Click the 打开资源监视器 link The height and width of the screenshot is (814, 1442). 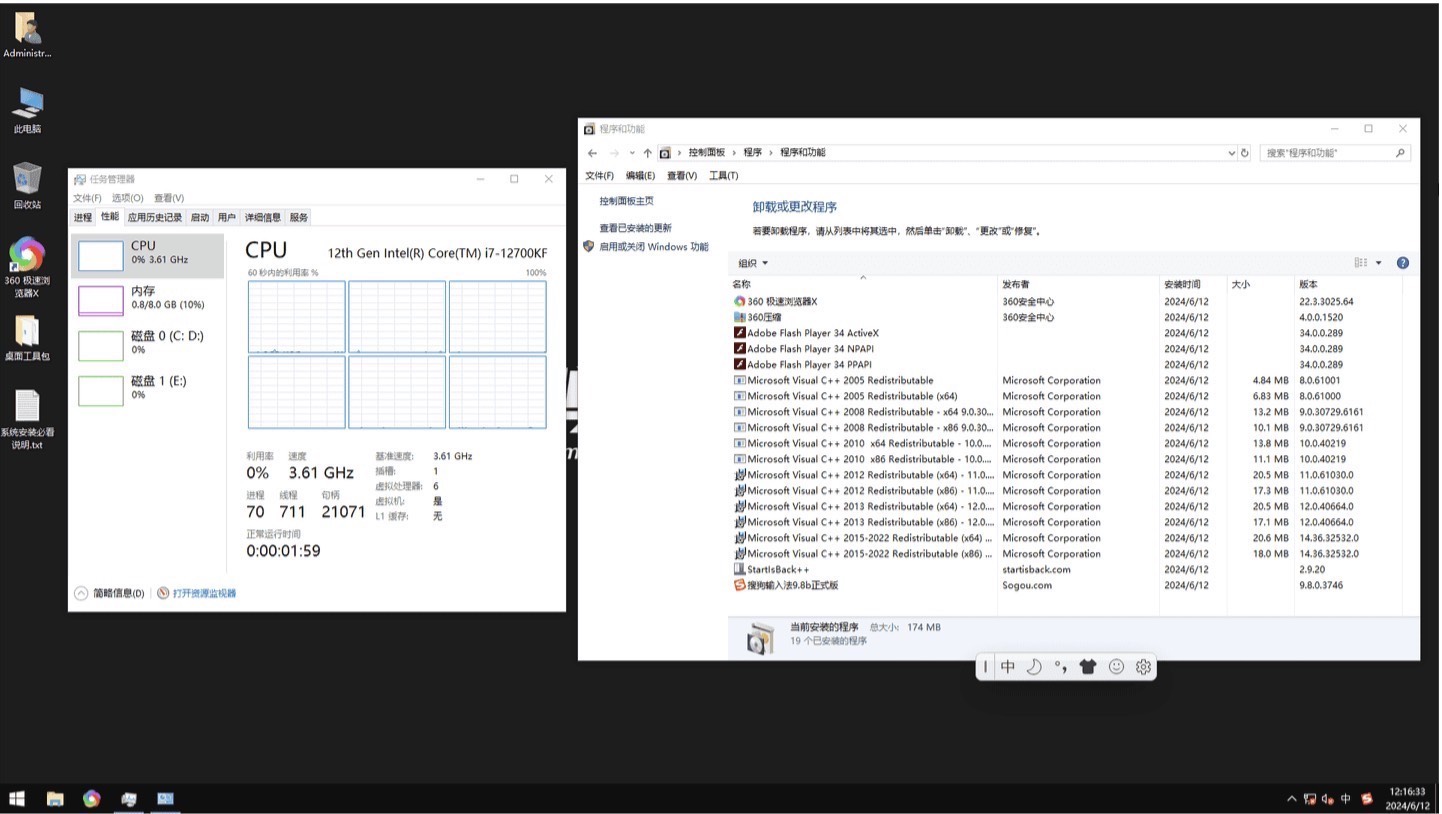tap(204, 593)
